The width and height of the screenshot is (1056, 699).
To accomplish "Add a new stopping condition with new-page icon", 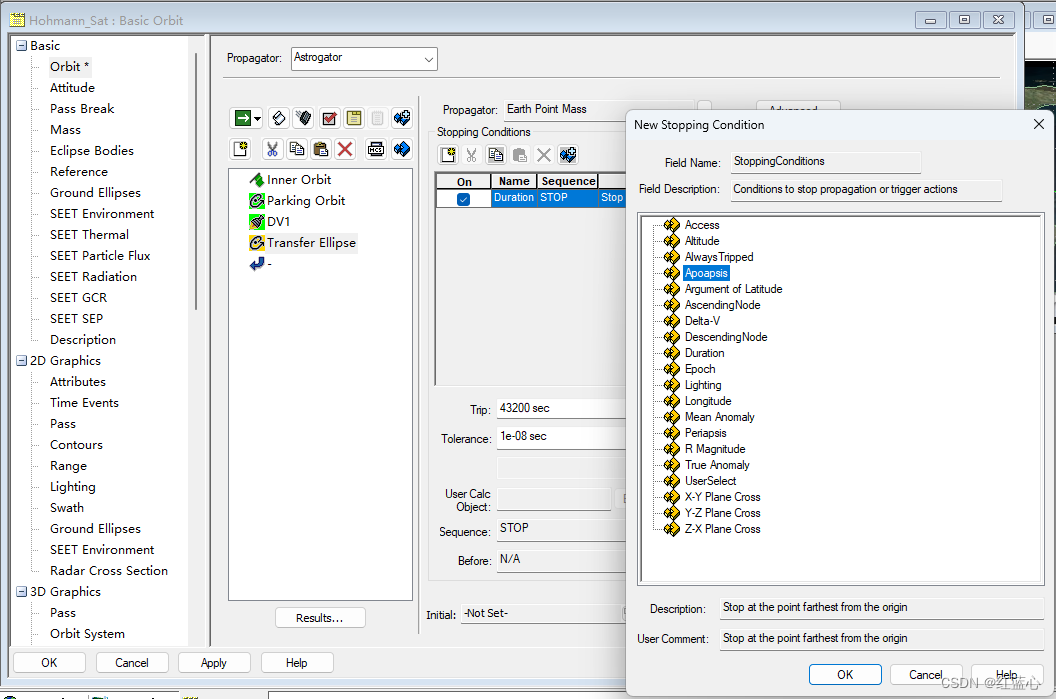I will tap(448, 155).
